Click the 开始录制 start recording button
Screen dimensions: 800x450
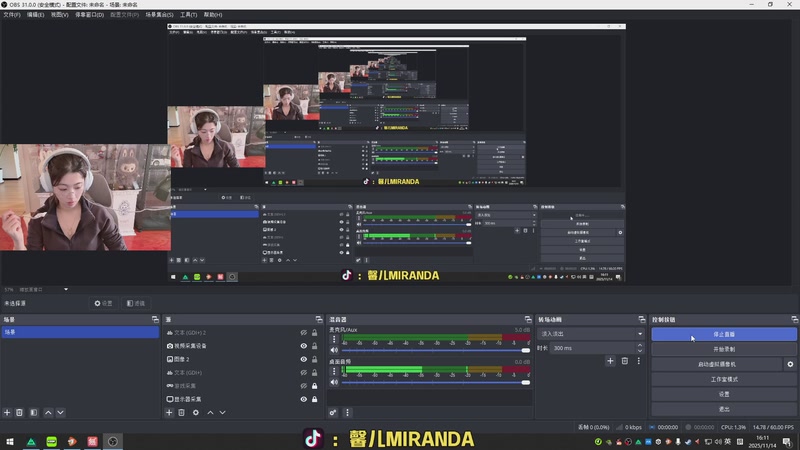tap(724, 349)
